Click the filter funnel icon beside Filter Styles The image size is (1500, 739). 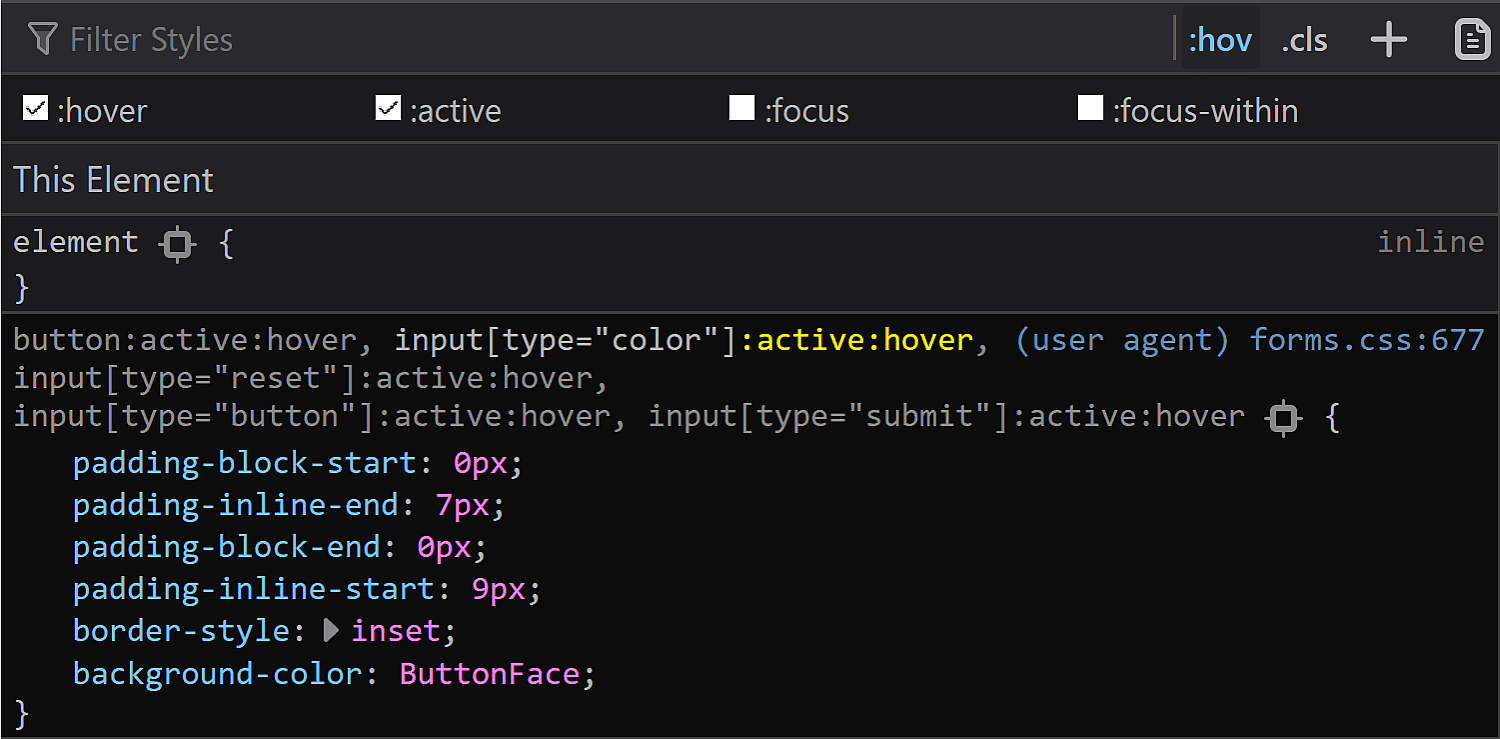tap(42, 38)
